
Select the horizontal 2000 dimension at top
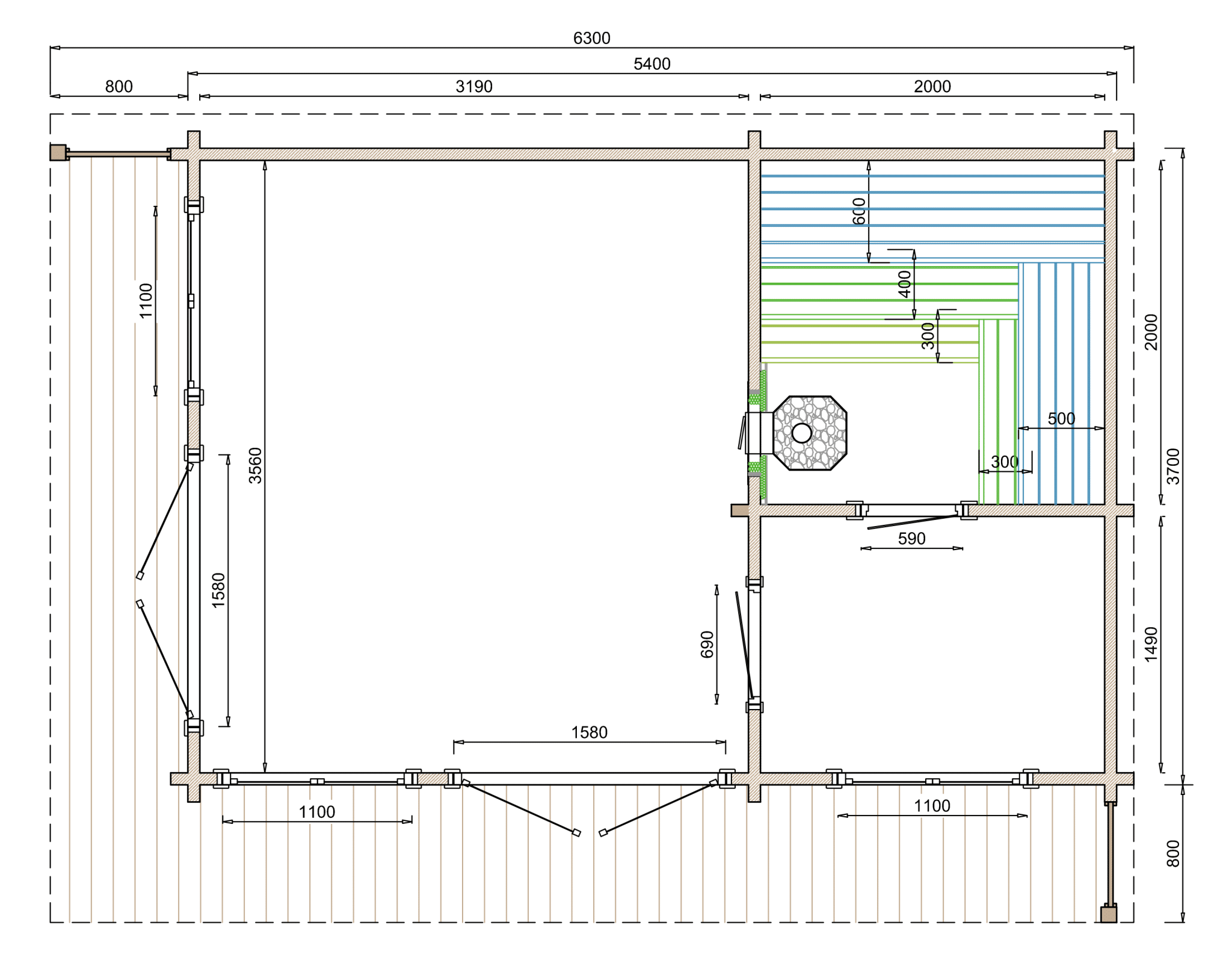point(932,87)
